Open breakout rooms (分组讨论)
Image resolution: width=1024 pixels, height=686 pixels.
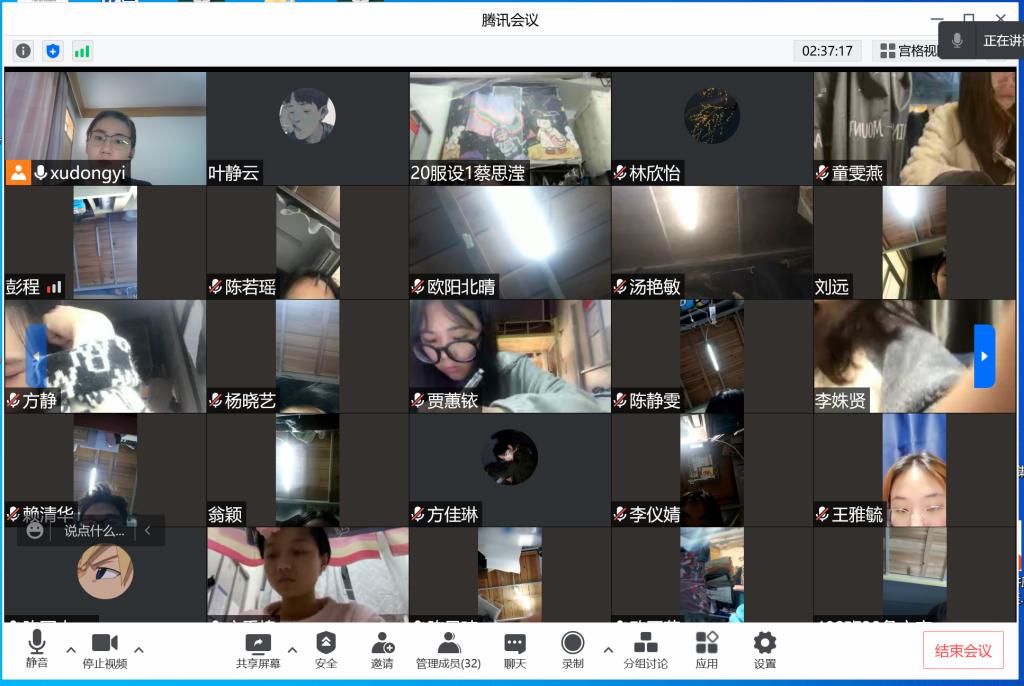[x=646, y=650]
